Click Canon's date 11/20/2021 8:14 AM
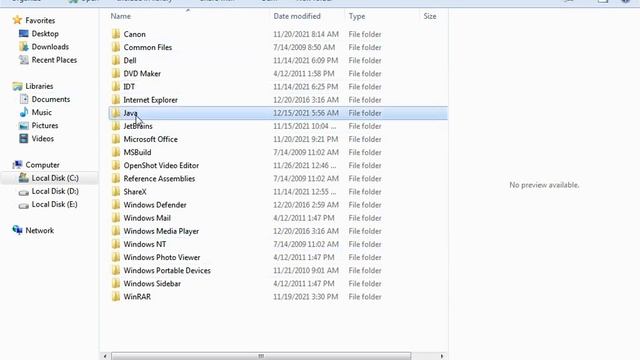This screenshot has height=360, width=640. point(306,34)
